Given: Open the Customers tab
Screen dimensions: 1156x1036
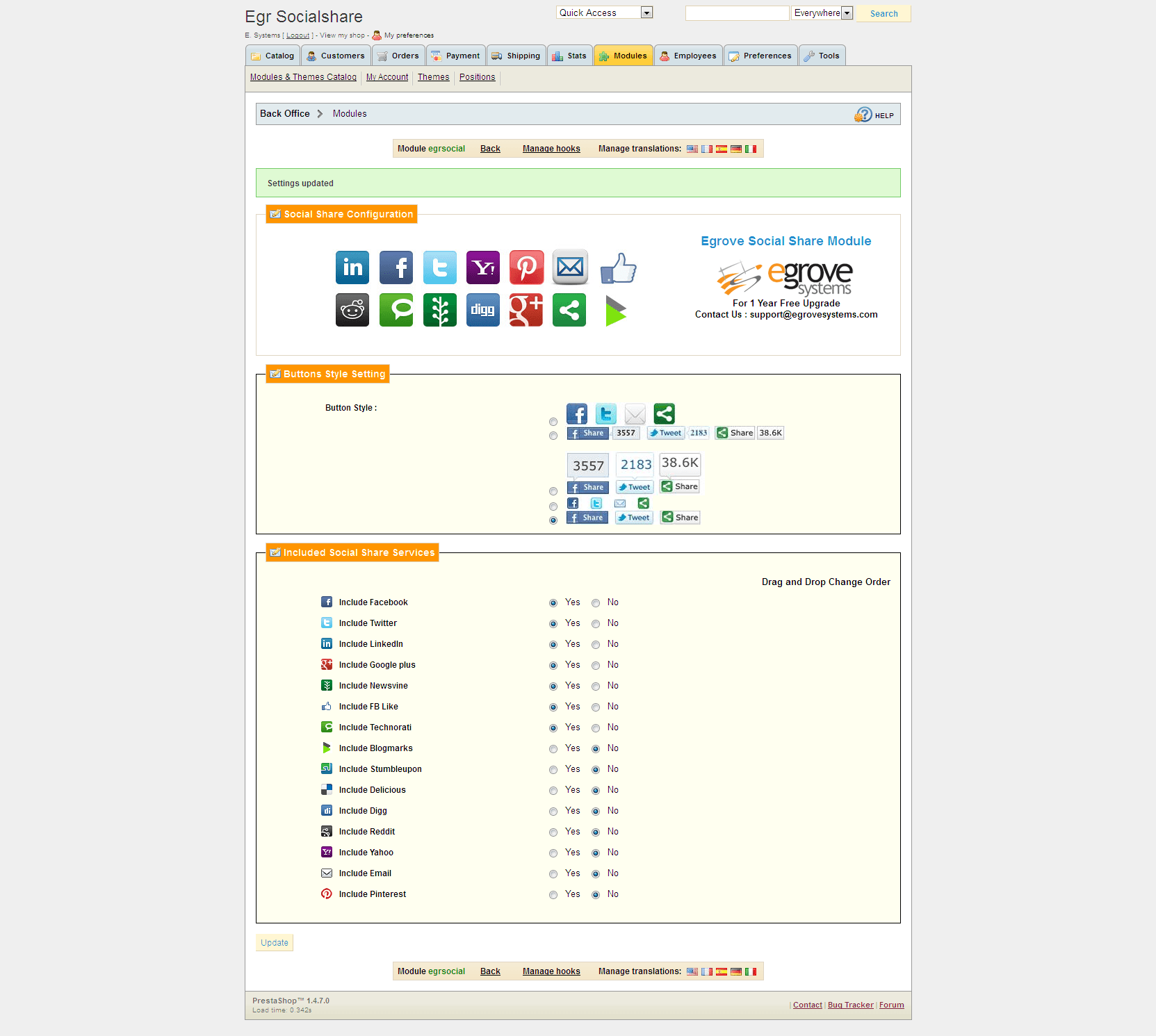Looking at the screenshot, I should click(x=336, y=56).
